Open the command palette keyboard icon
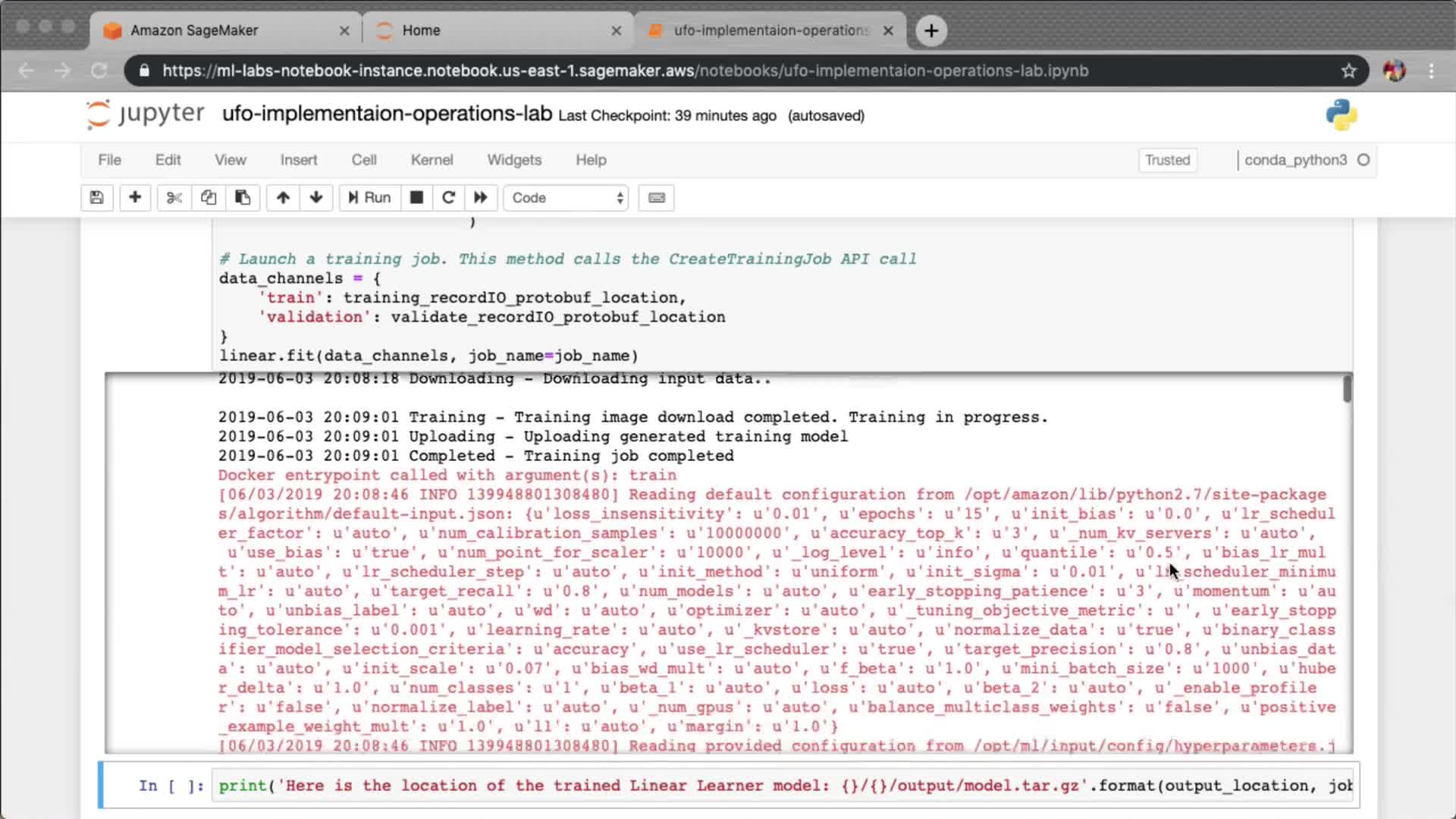Image resolution: width=1456 pixels, height=819 pixels. pyautogui.click(x=657, y=198)
